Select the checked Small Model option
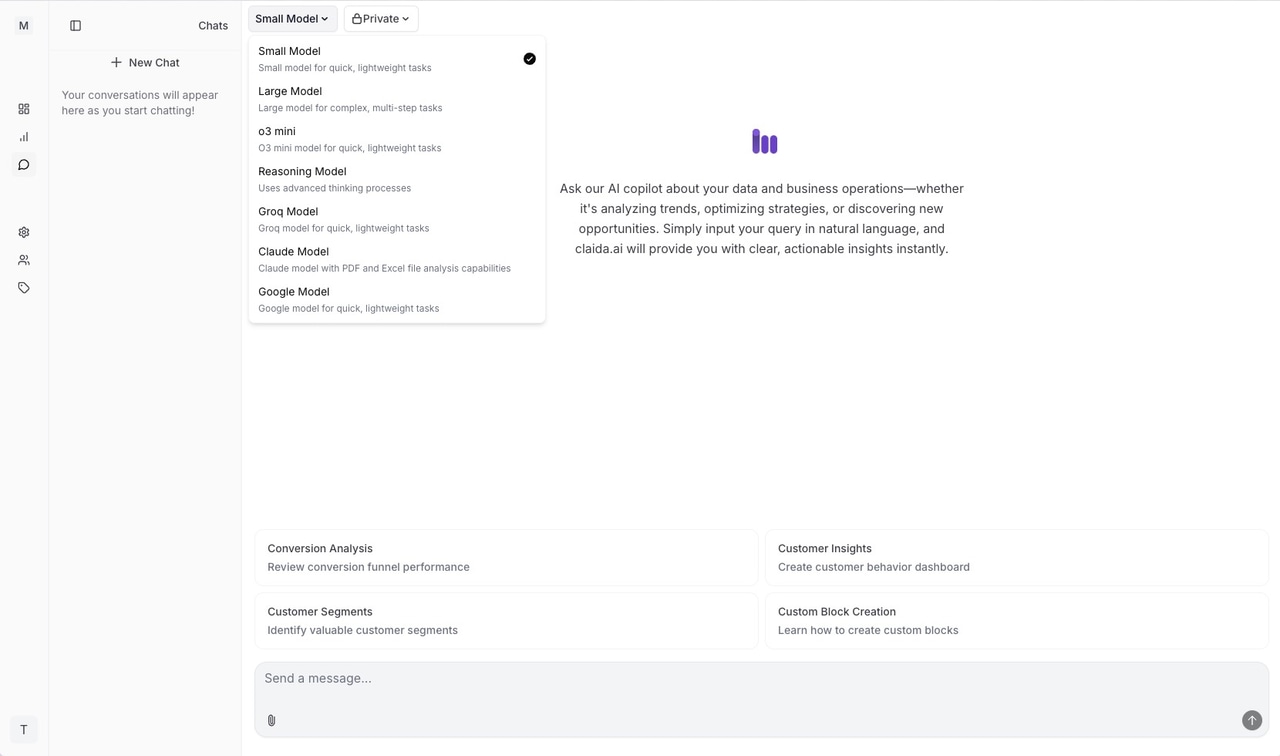This screenshot has height=756, width=1280. coord(397,59)
